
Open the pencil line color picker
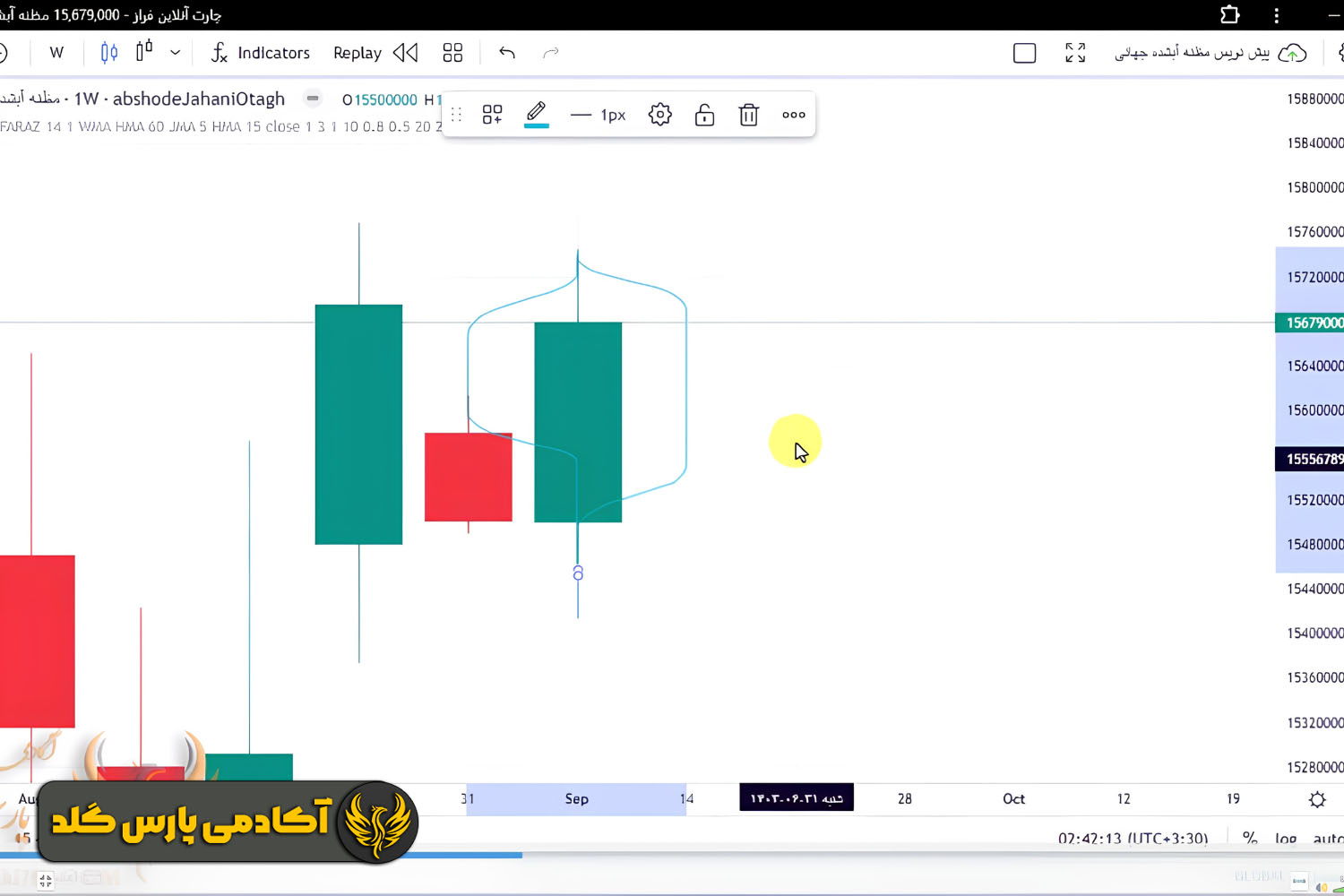click(536, 115)
